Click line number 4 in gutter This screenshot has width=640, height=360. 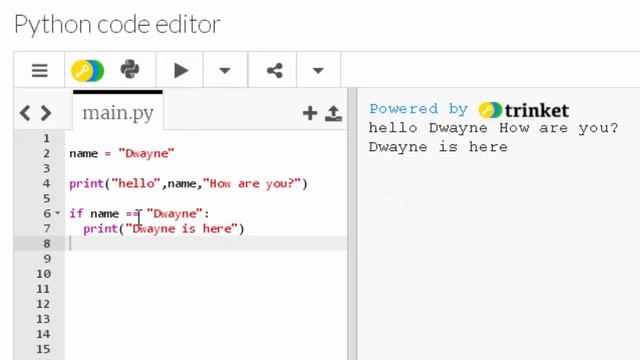coord(47,184)
